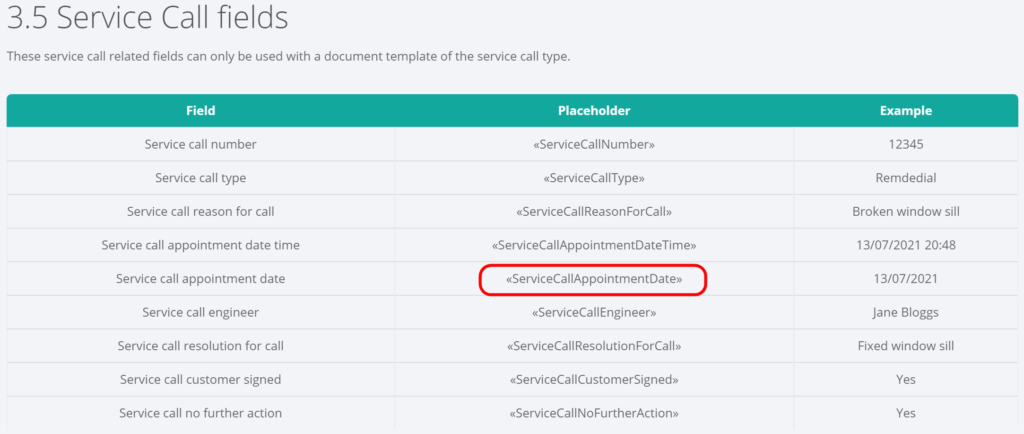This screenshot has width=1024, height=434.
Task: Click the Example column header
Action: [905, 111]
